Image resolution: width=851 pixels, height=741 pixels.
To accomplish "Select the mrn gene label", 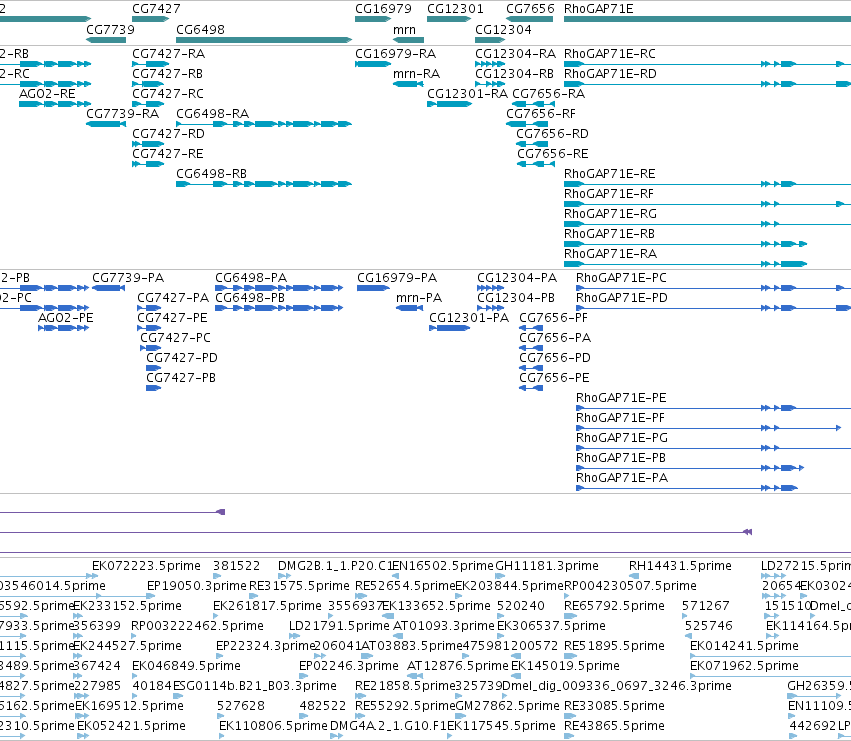I will click(x=404, y=29).
